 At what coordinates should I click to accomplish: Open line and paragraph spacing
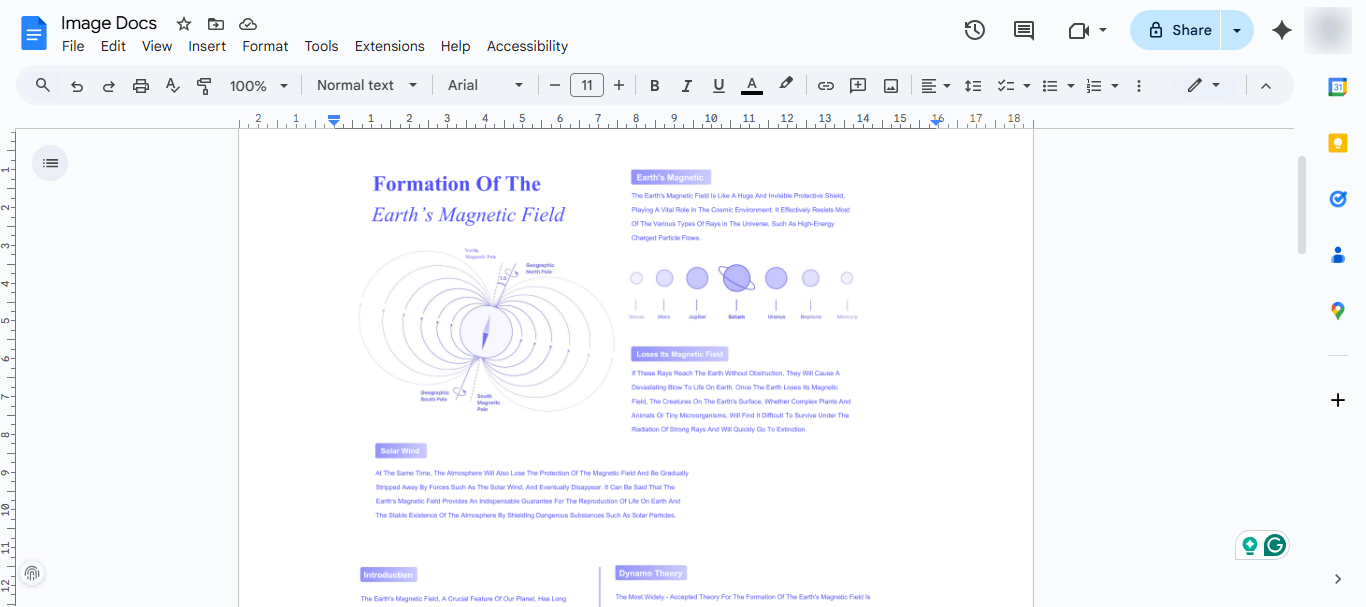coord(973,86)
